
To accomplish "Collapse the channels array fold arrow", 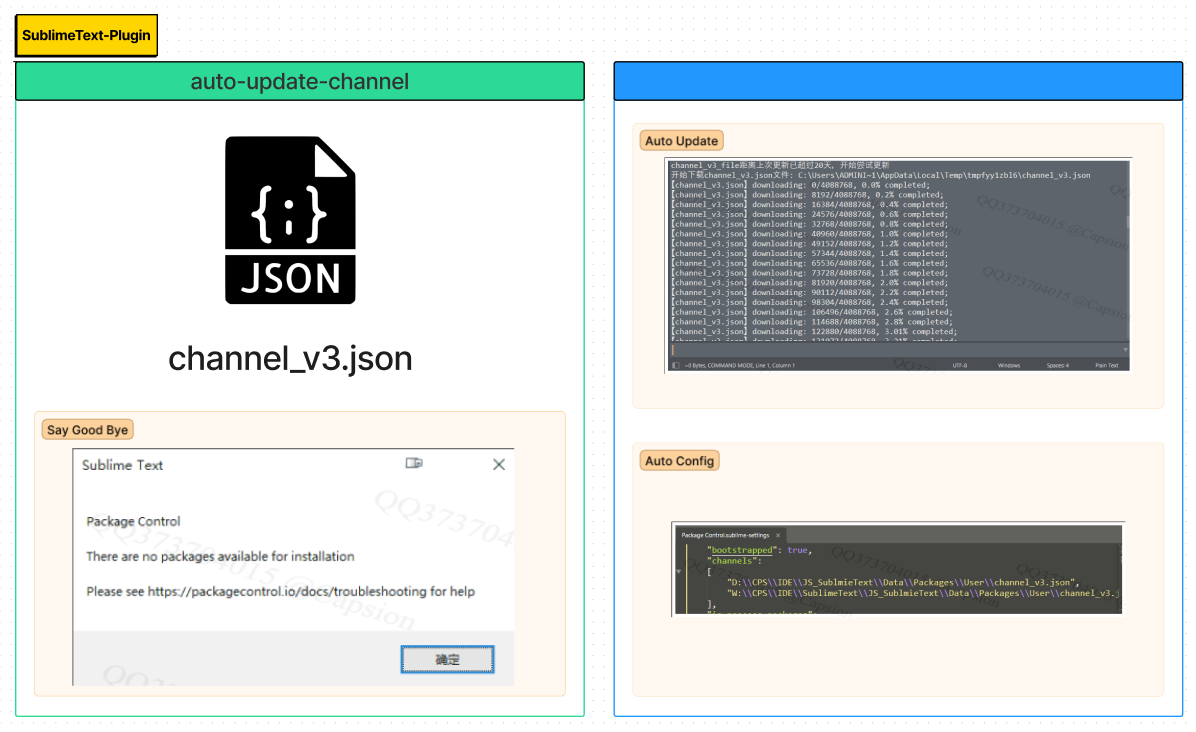I will pos(678,571).
